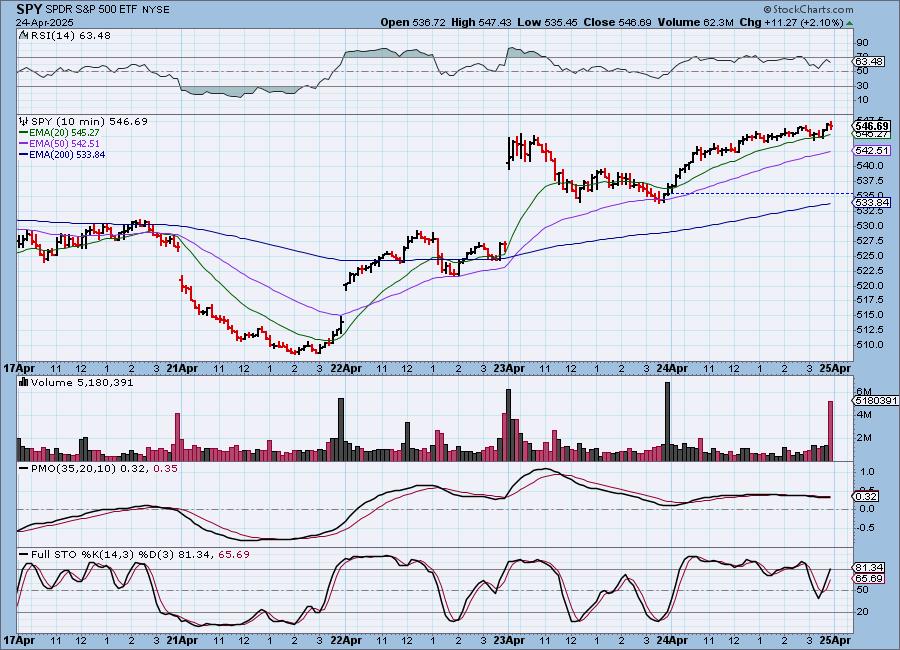Screen dimensions: 900x650
Task: Click the Volume 62.3M header value
Action: 695,22
